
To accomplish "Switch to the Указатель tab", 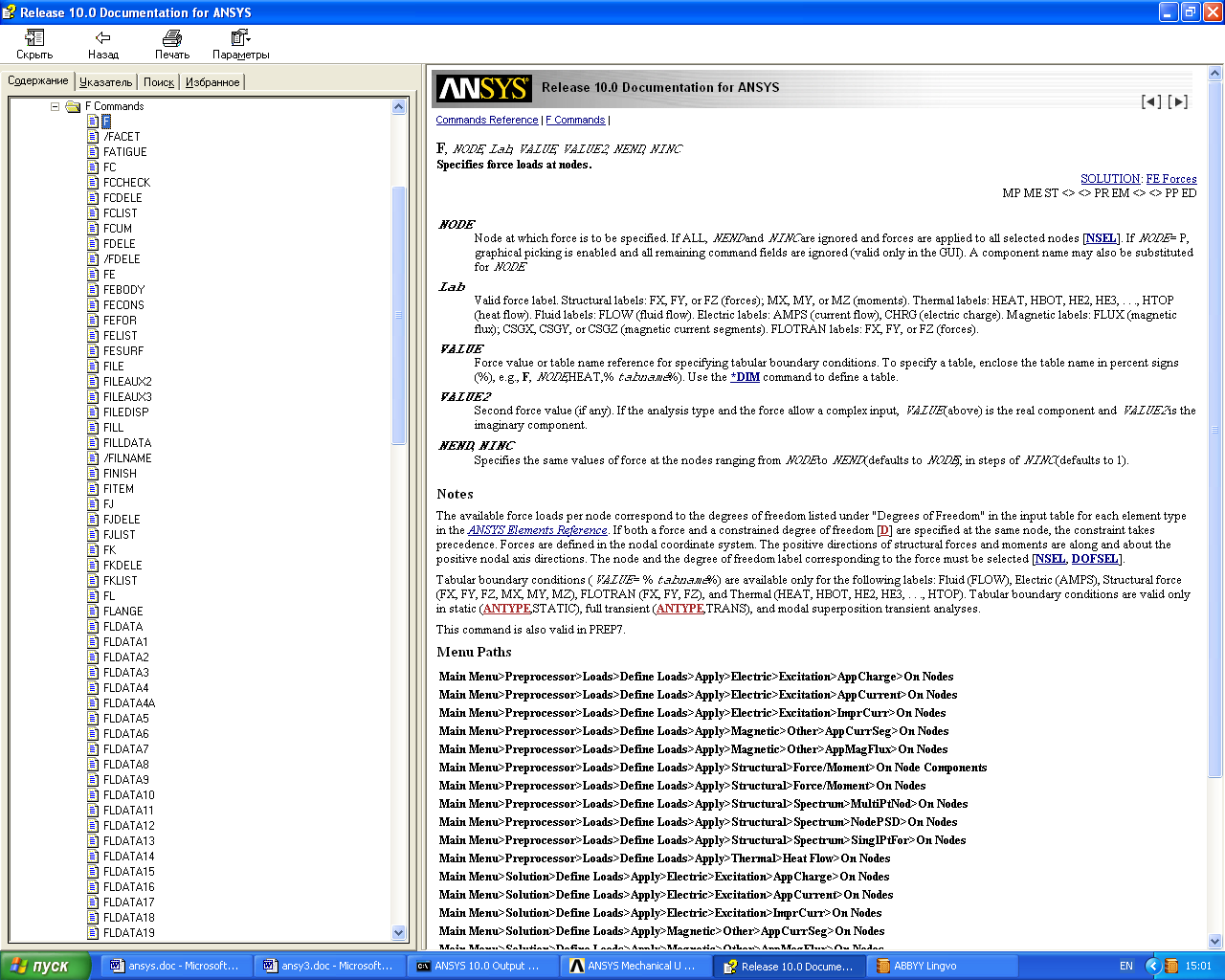I will (106, 82).
